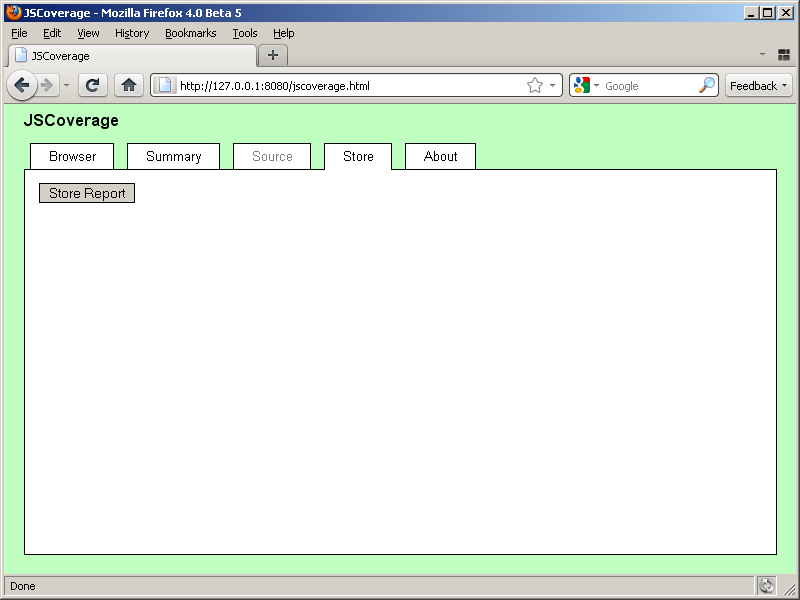The image size is (800, 600).
Task: Maximize the Firefox window
Action: click(x=767, y=13)
